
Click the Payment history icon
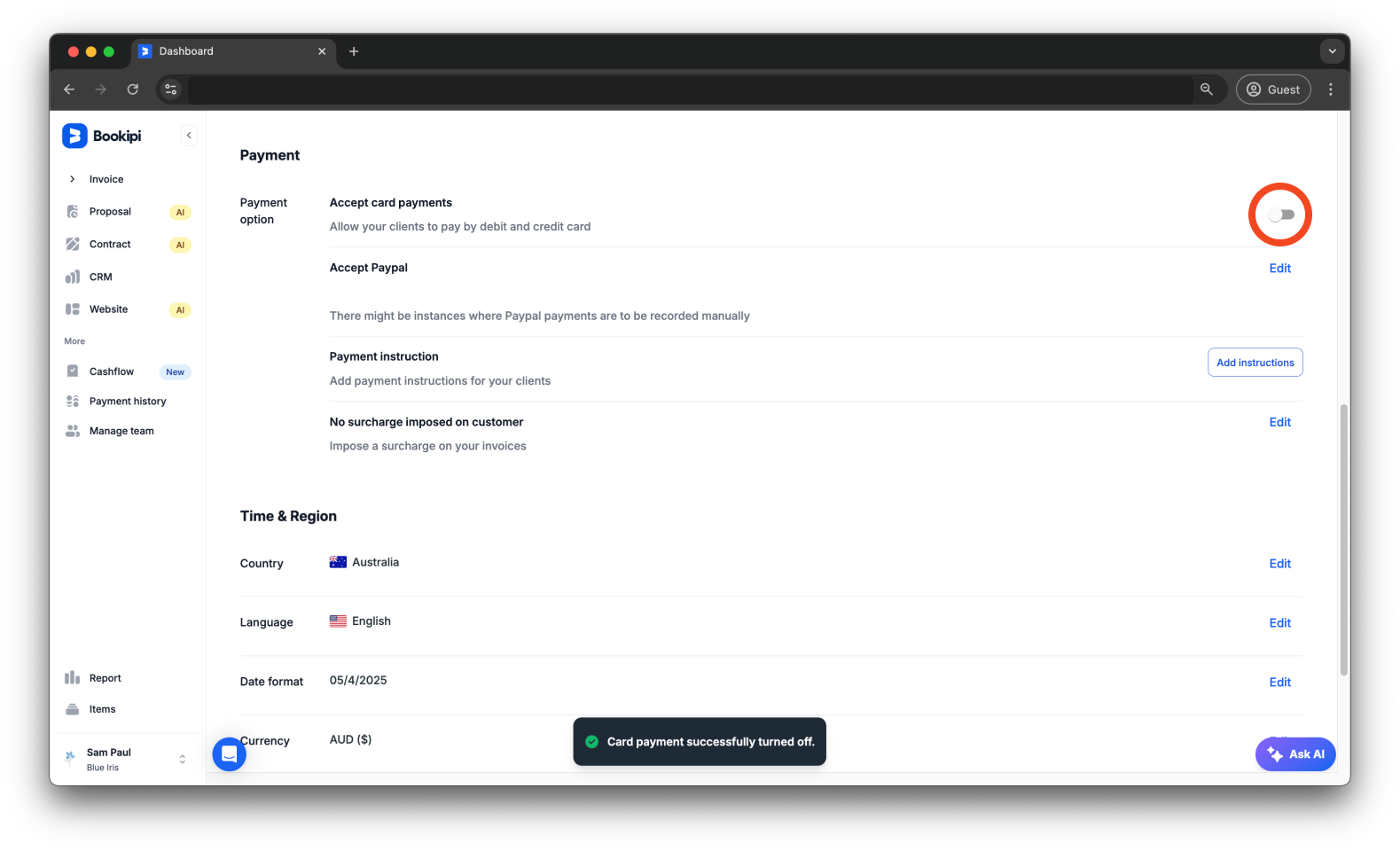[x=73, y=402]
